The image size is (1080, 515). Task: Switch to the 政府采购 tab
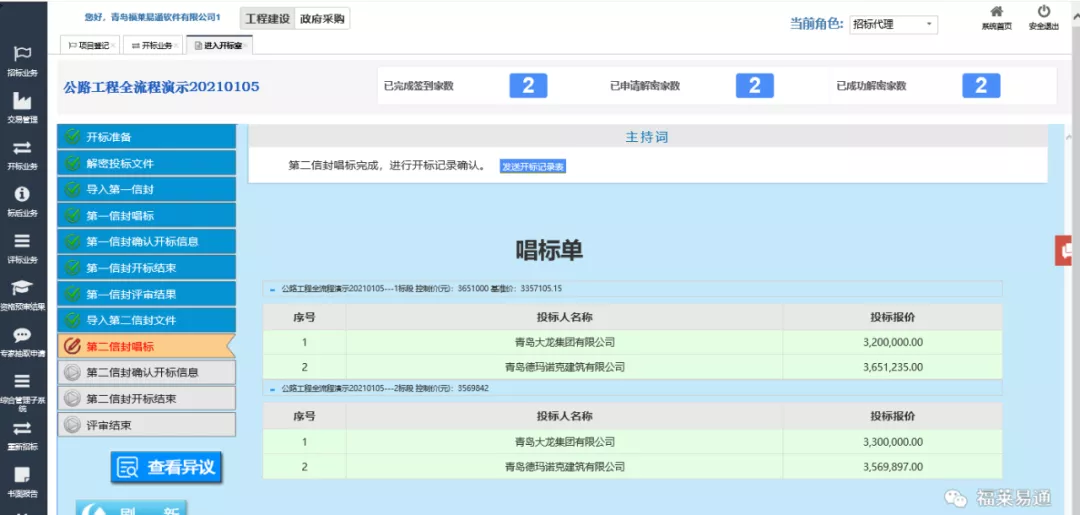point(323,20)
